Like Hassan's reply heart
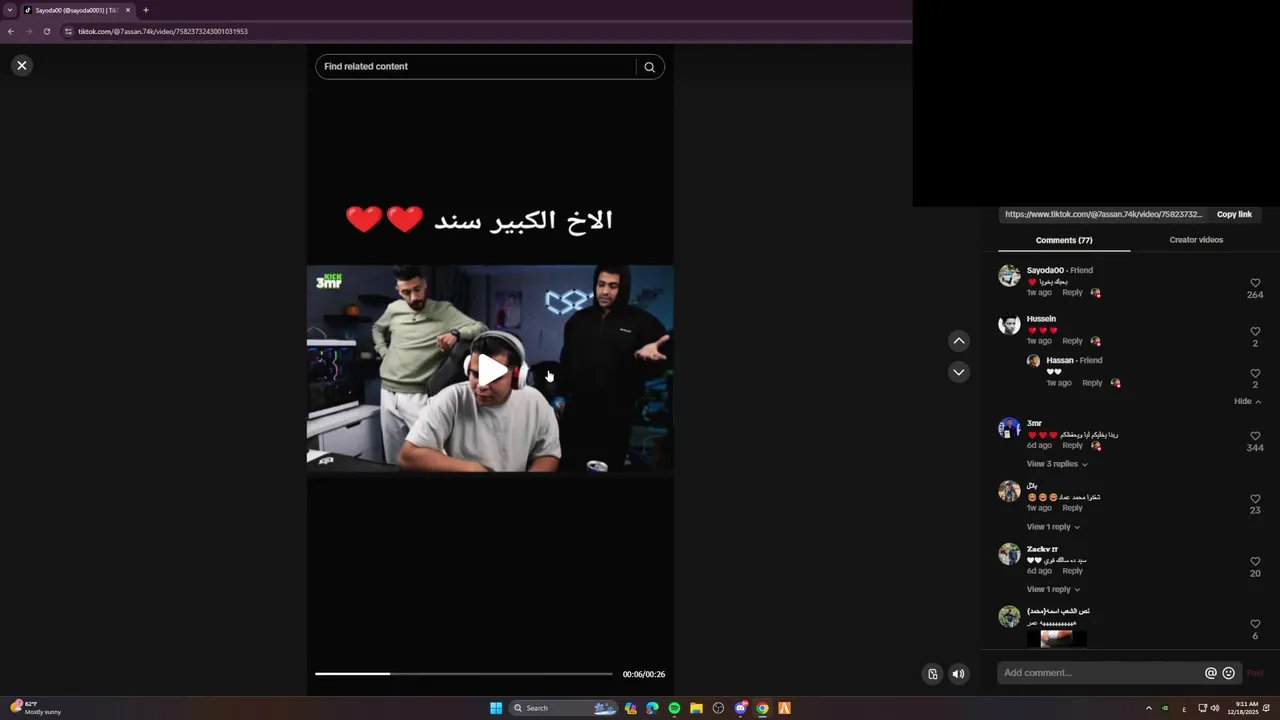 pos(1255,373)
